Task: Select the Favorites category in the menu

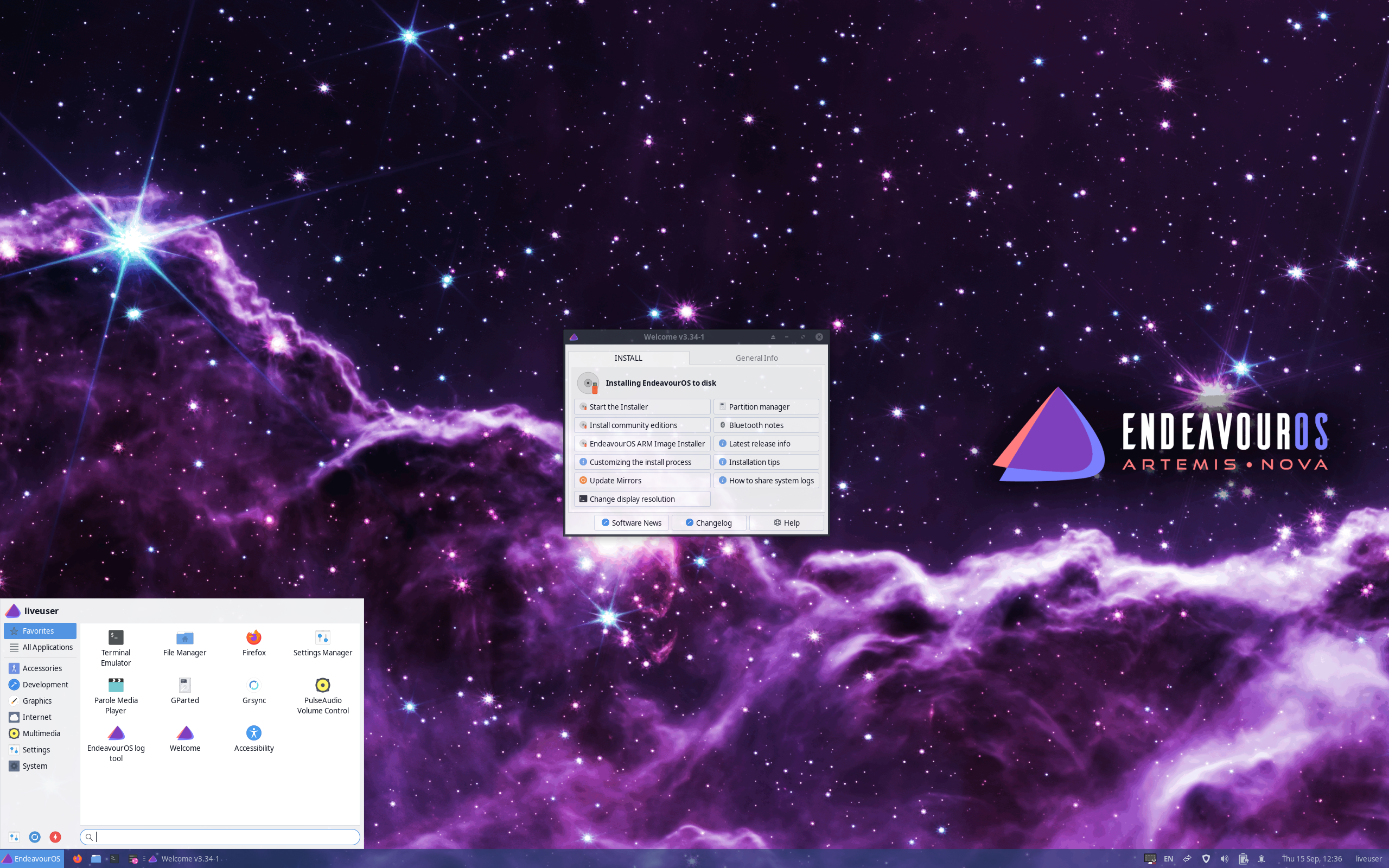Action: tap(40, 631)
